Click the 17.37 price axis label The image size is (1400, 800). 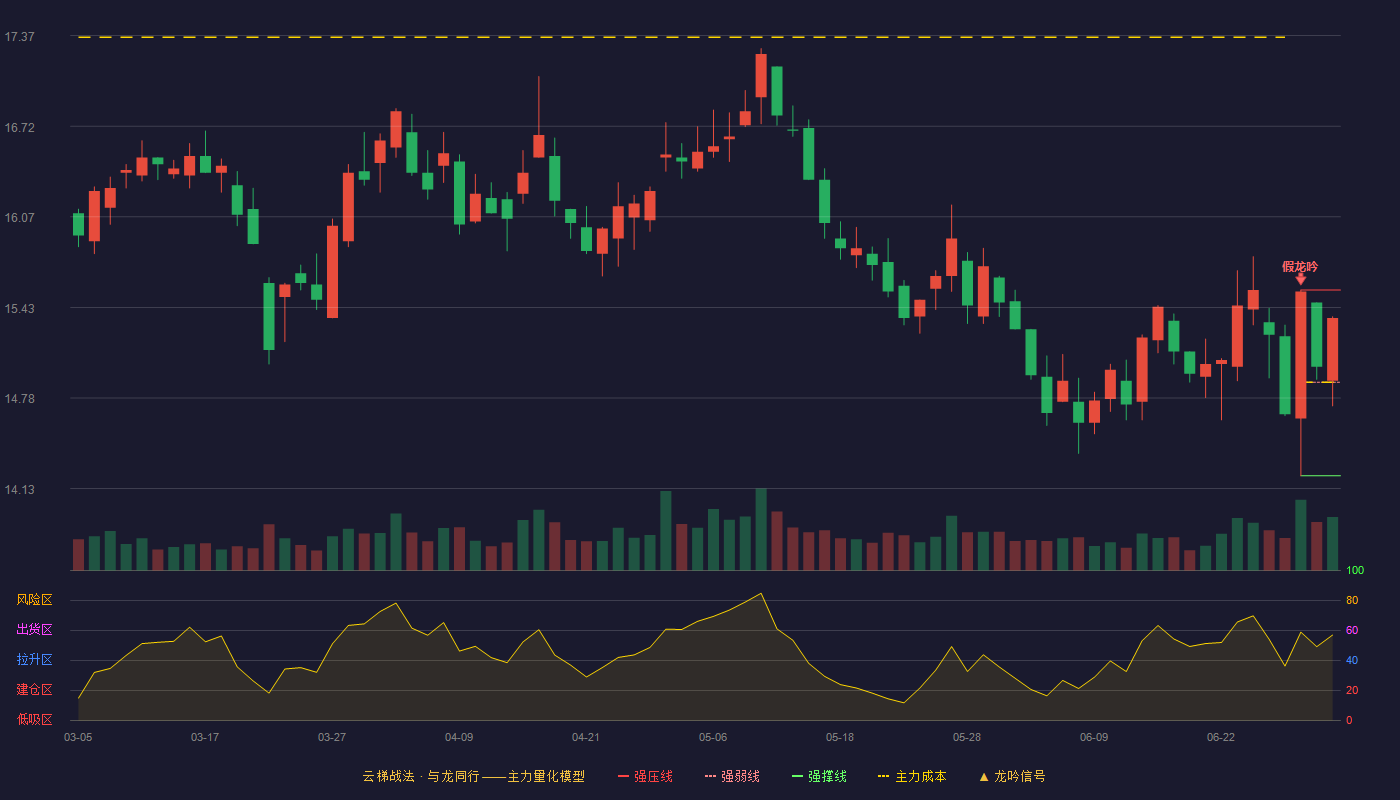point(19,37)
